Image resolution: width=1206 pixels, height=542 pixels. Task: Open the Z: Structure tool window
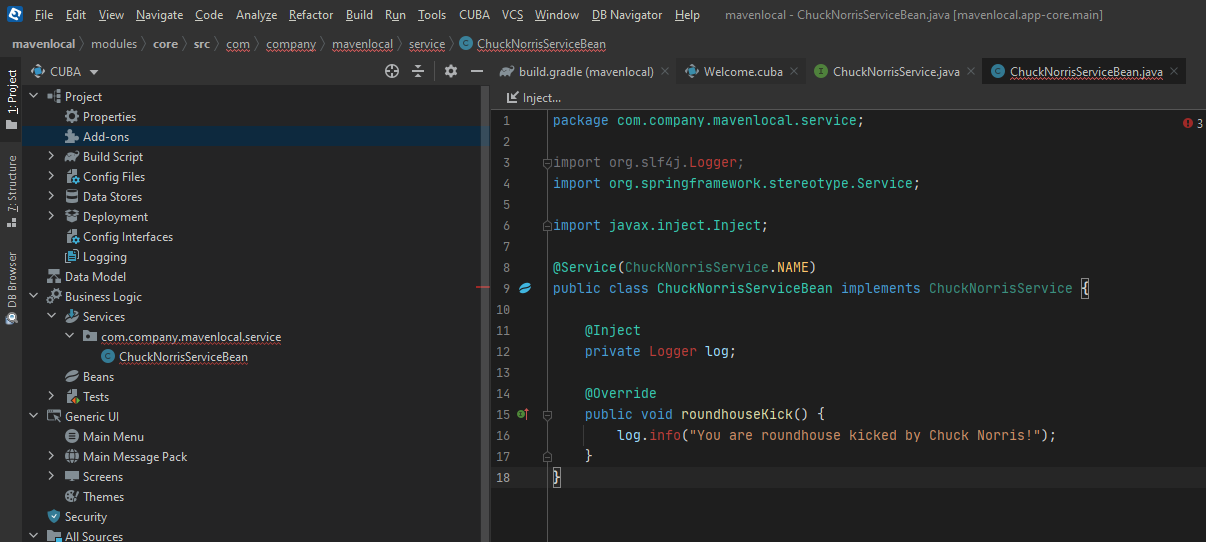click(x=12, y=190)
